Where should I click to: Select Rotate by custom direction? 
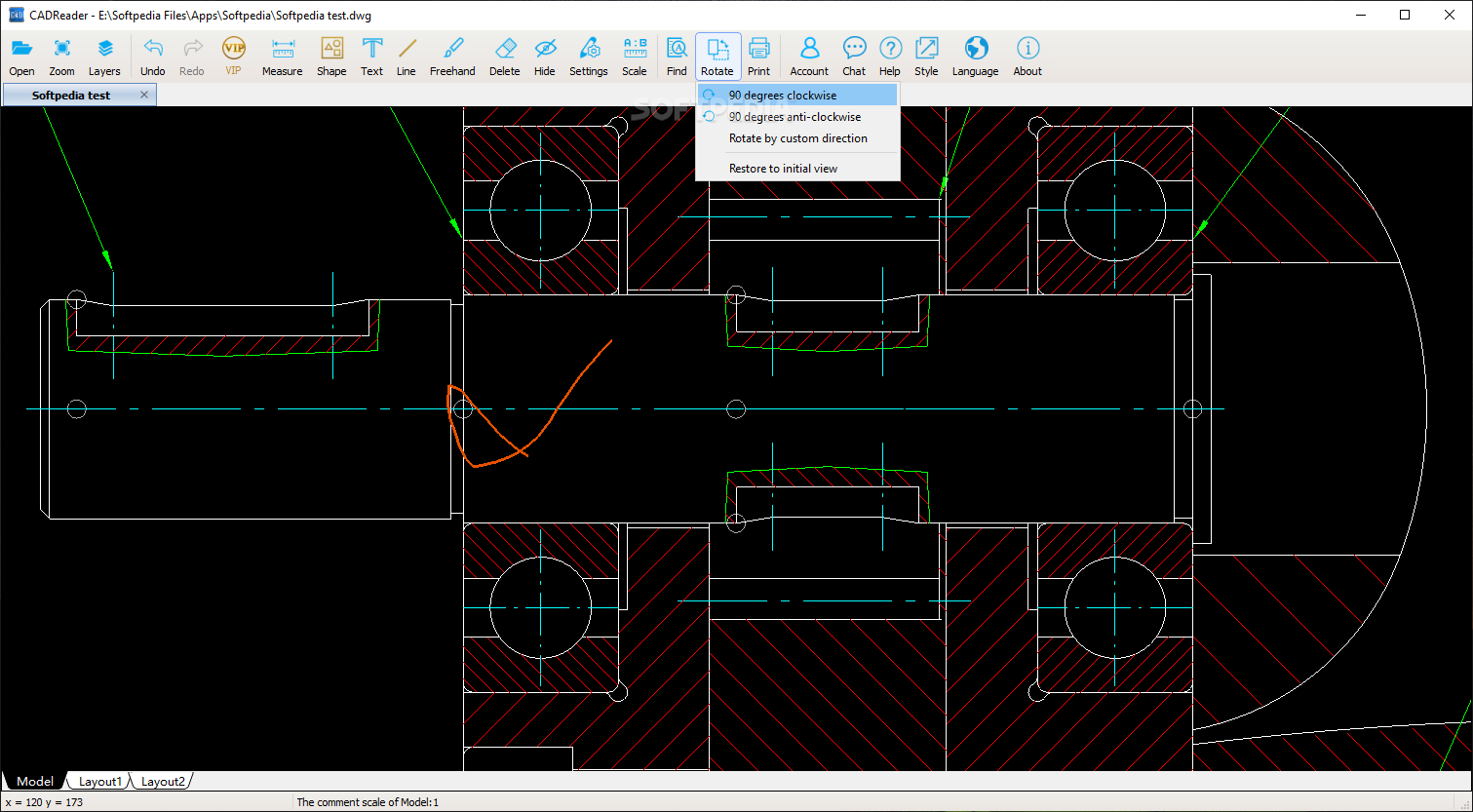point(797,138)
